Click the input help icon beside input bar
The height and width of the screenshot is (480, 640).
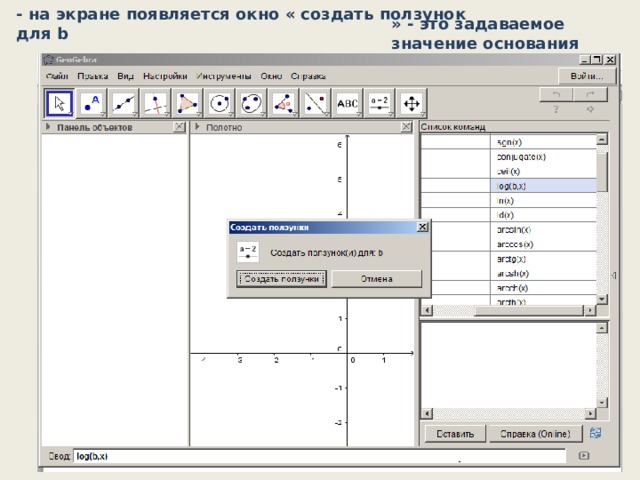[584, 456]
